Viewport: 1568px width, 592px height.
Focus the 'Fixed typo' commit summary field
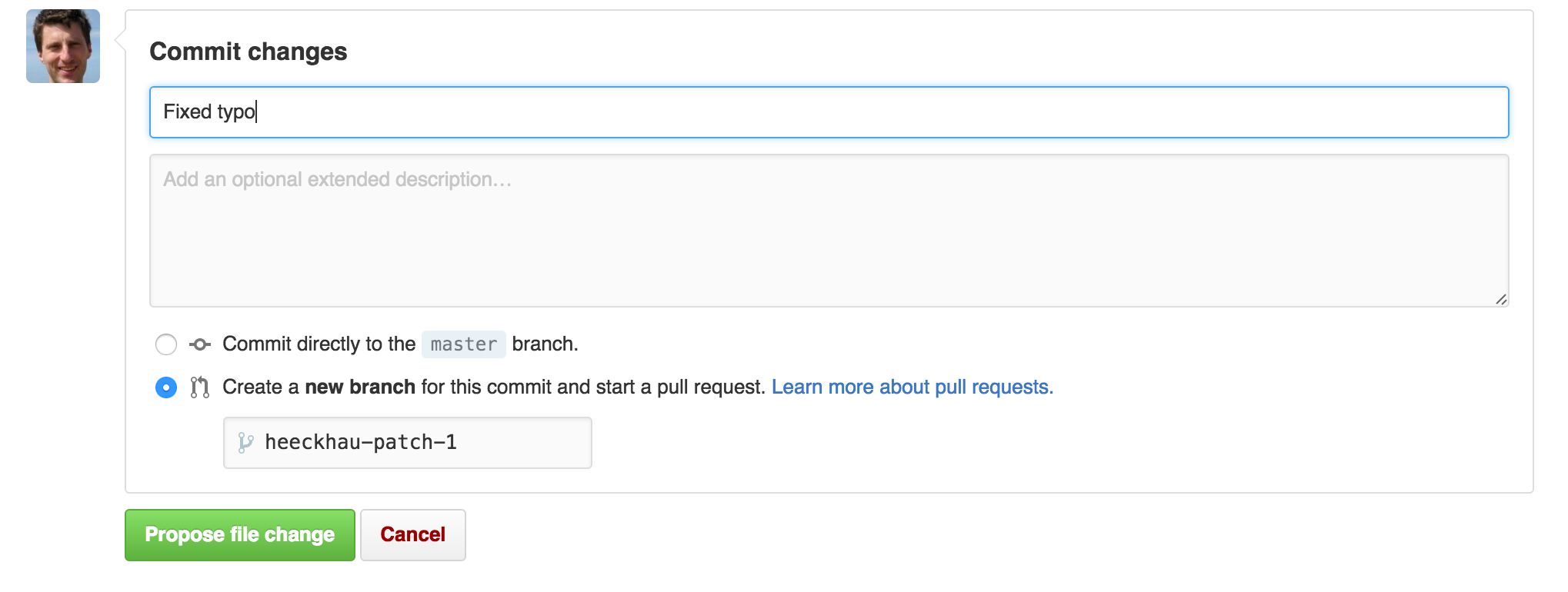coord(829,112)
